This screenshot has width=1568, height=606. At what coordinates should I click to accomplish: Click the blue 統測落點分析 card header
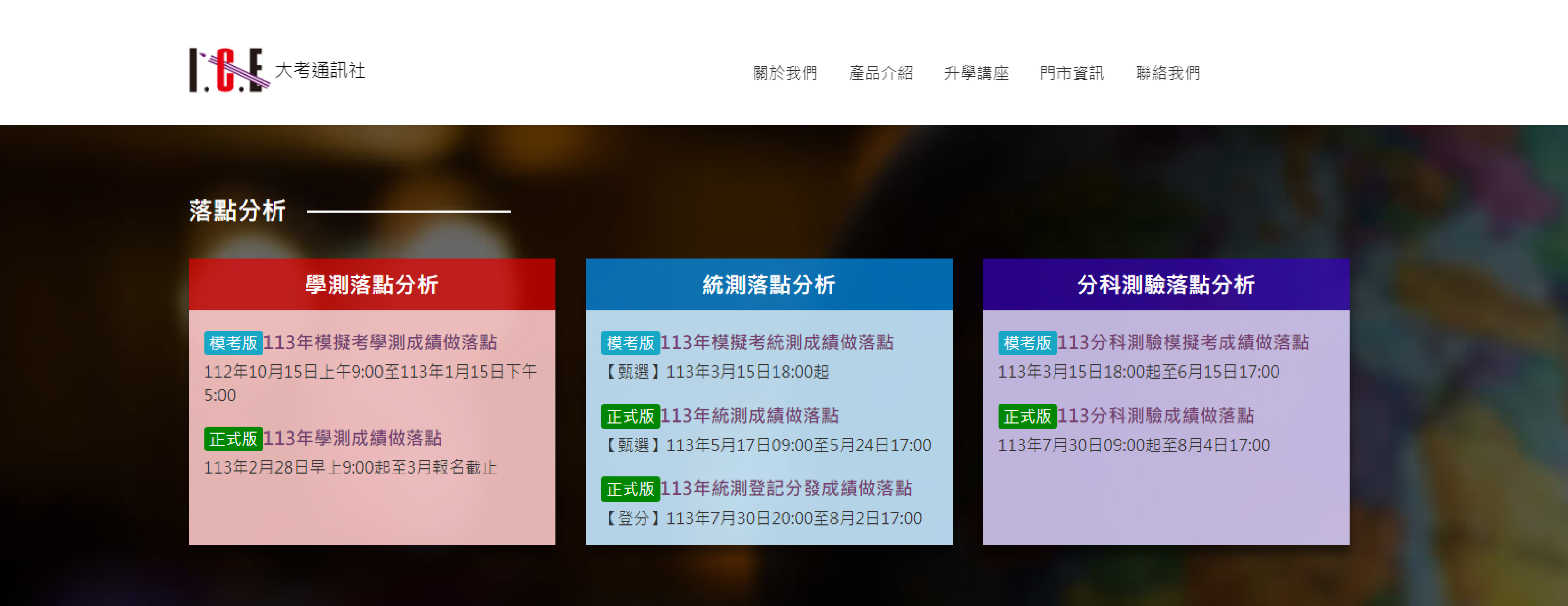click(769, 284)
